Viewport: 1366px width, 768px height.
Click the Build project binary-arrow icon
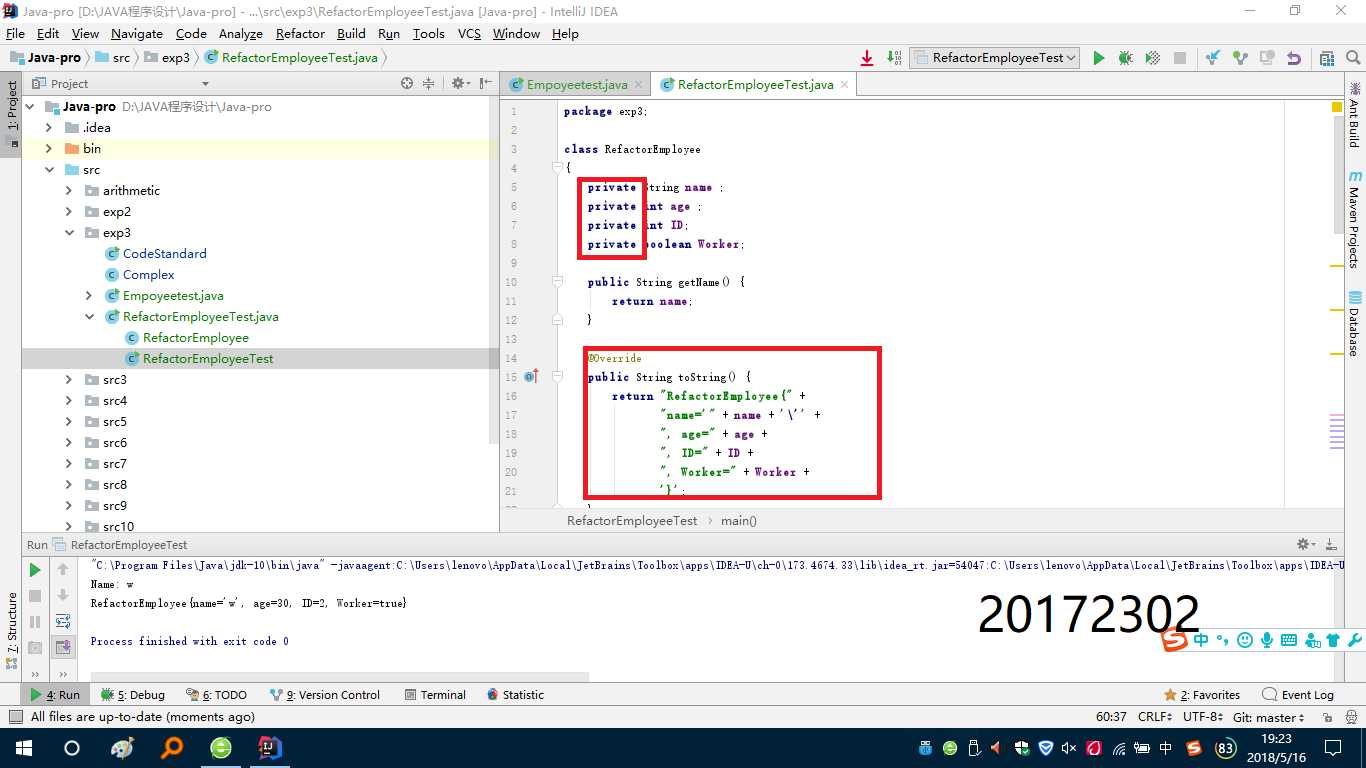[x=894, y=58]
